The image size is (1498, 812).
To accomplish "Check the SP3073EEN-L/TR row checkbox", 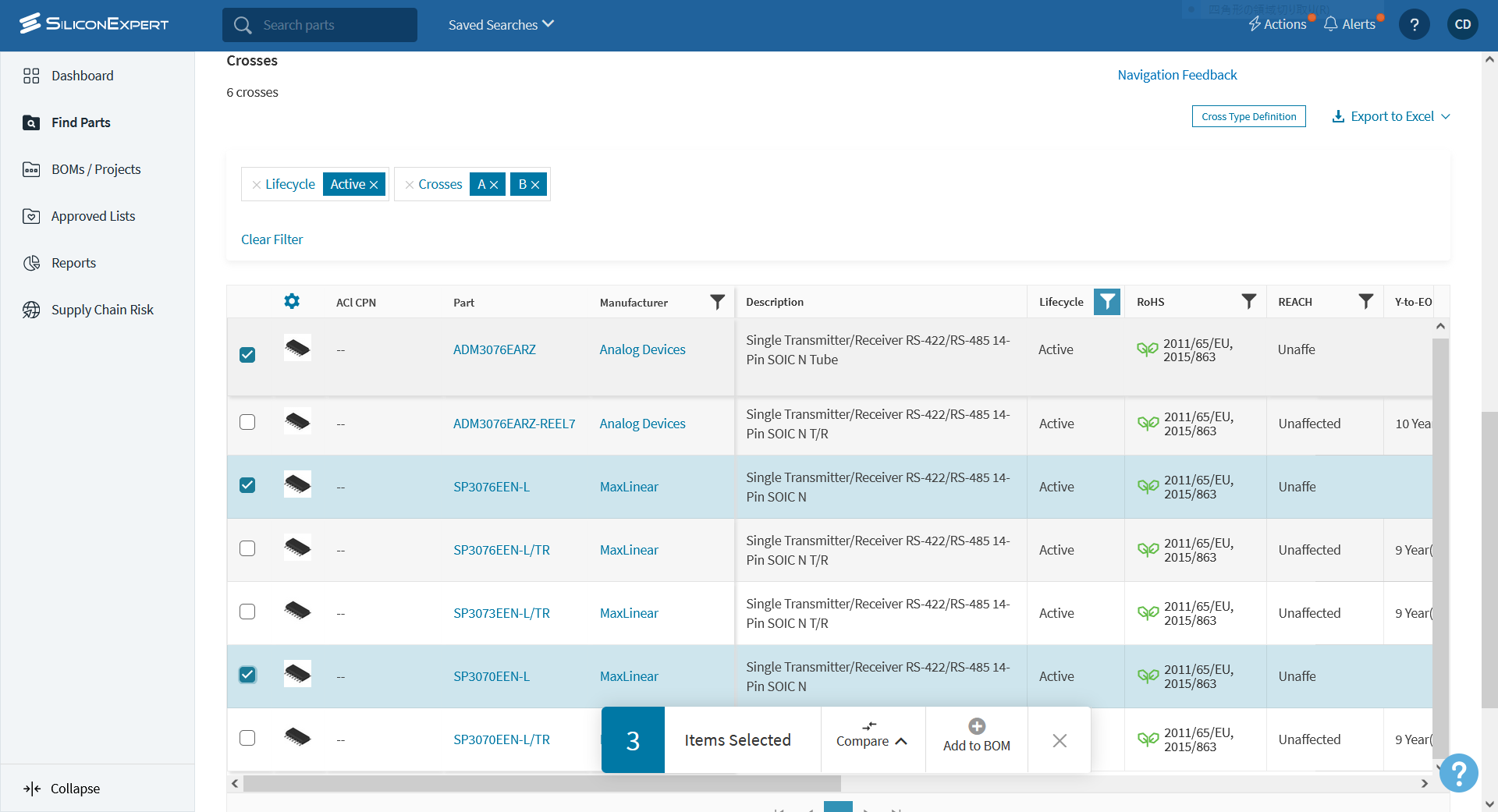I will click(x=247, y=612).
